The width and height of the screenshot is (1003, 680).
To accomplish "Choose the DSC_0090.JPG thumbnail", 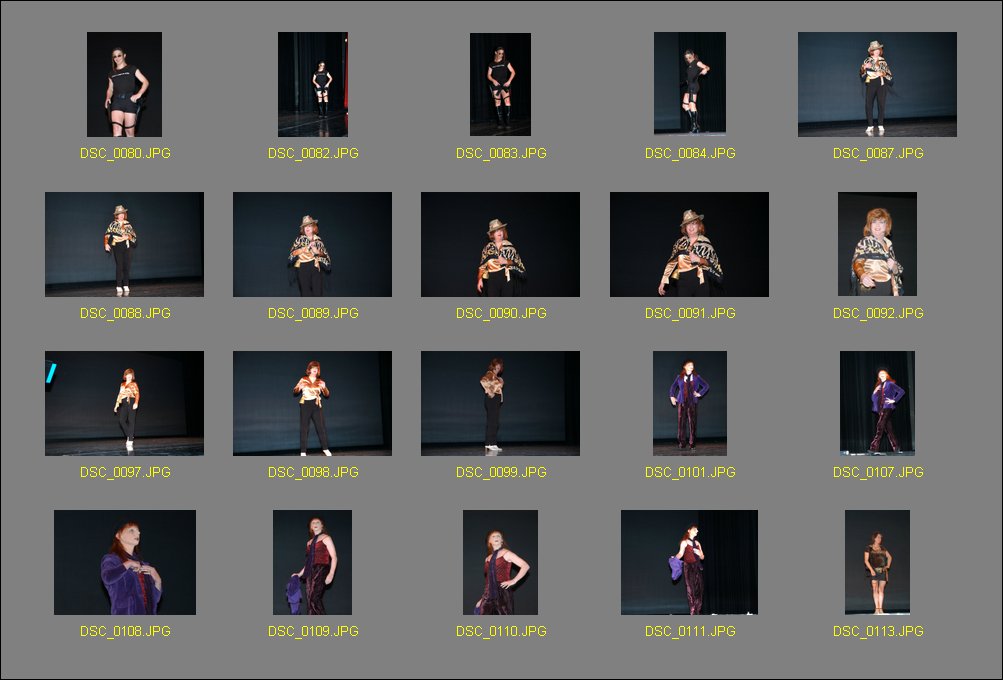I will 500,244.
